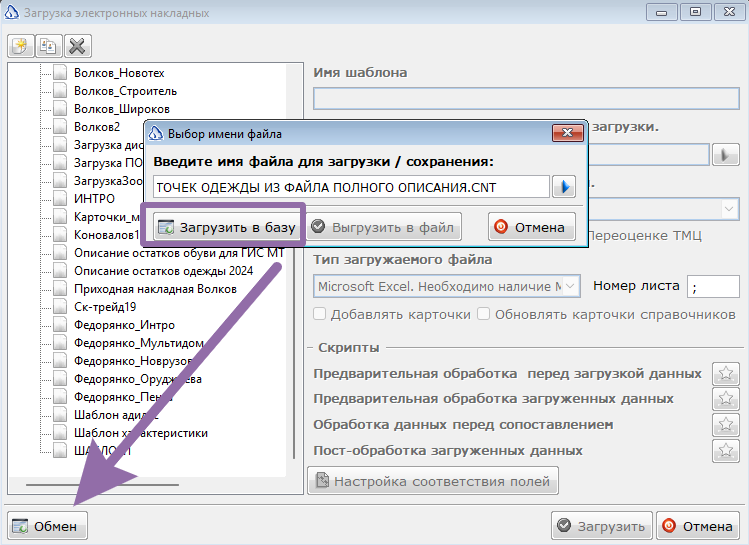749x545 pixels.
Task: Choose Ск-трейд19 in template list
Action: [x=105, y=307]
